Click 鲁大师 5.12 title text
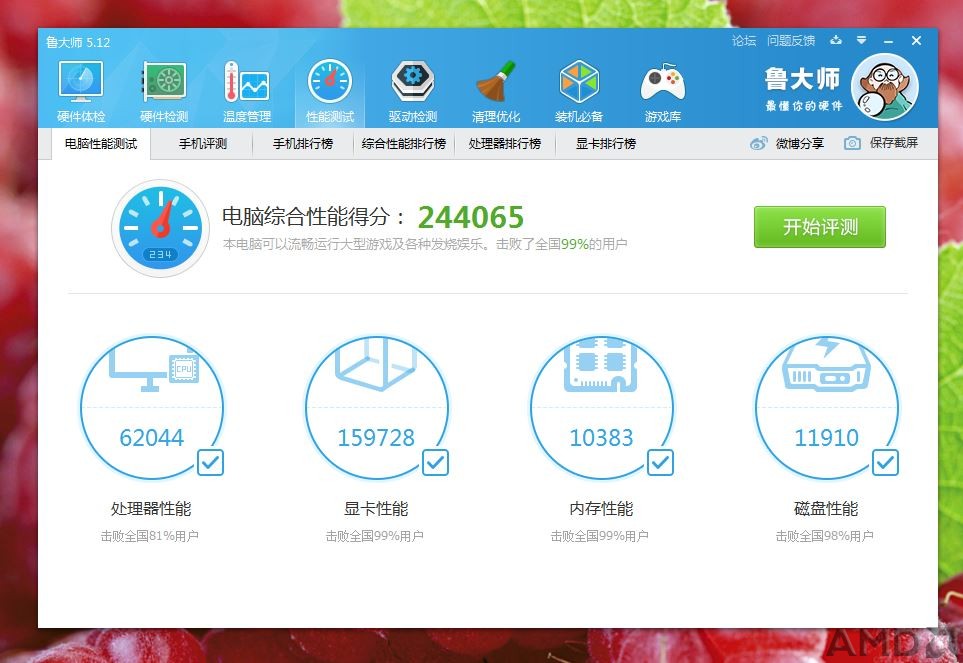Screen dimensions: 963x663 click(x=78, y=42)
